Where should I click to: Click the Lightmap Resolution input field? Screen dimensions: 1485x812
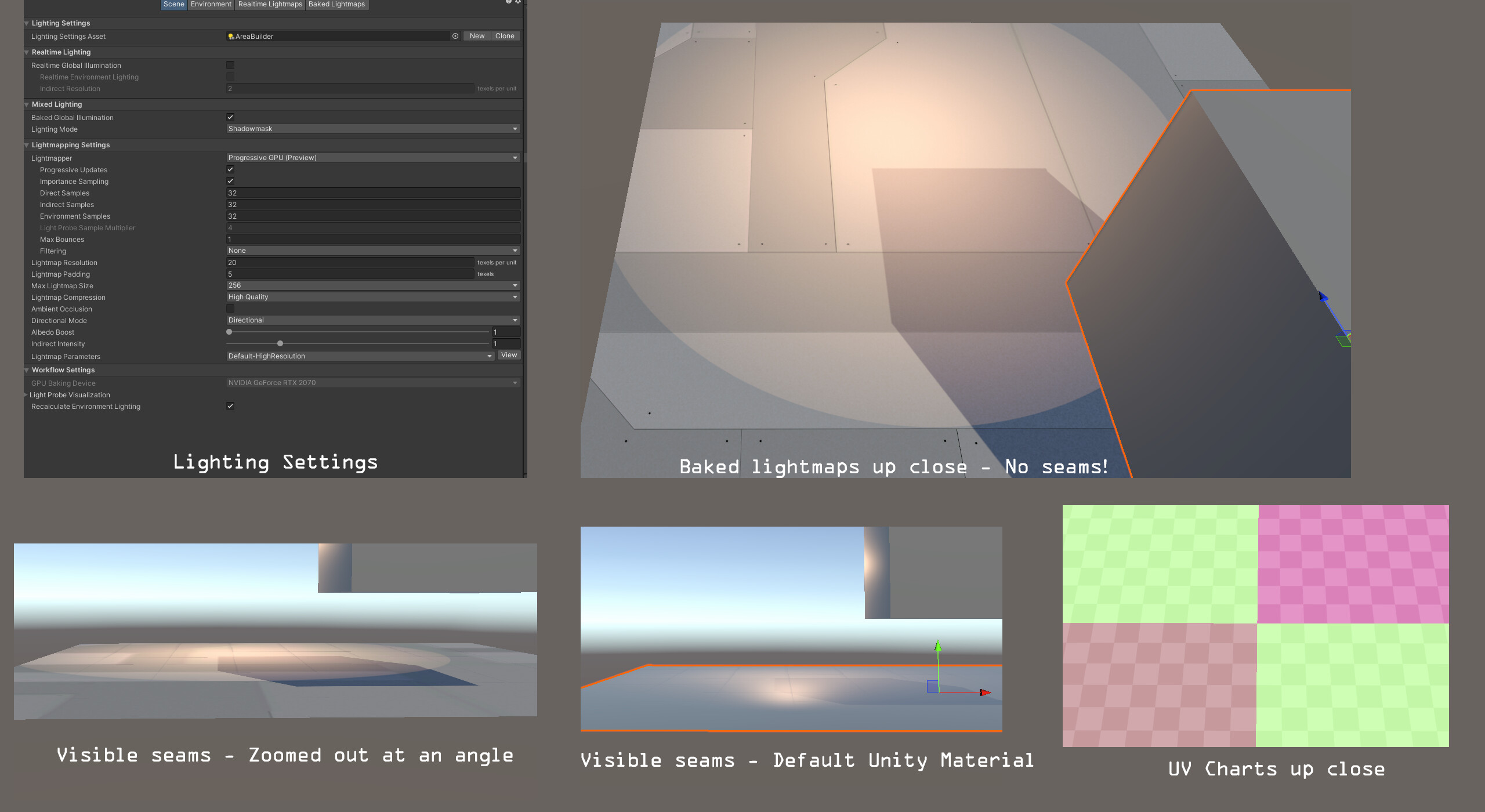[x=349, y=263]
